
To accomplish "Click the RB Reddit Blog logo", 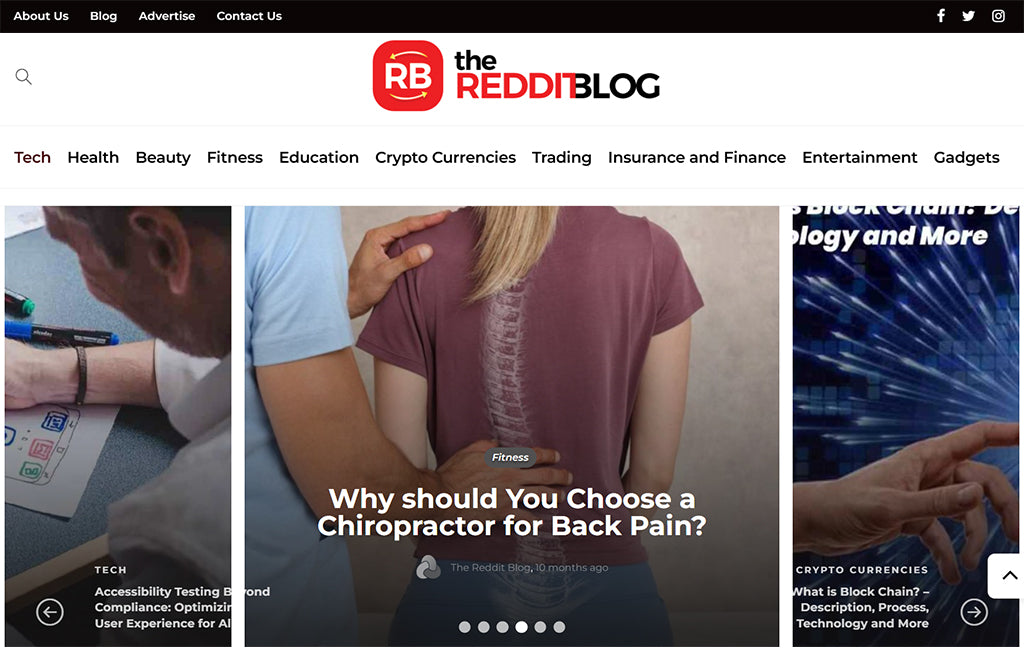I will click(516, 76).
